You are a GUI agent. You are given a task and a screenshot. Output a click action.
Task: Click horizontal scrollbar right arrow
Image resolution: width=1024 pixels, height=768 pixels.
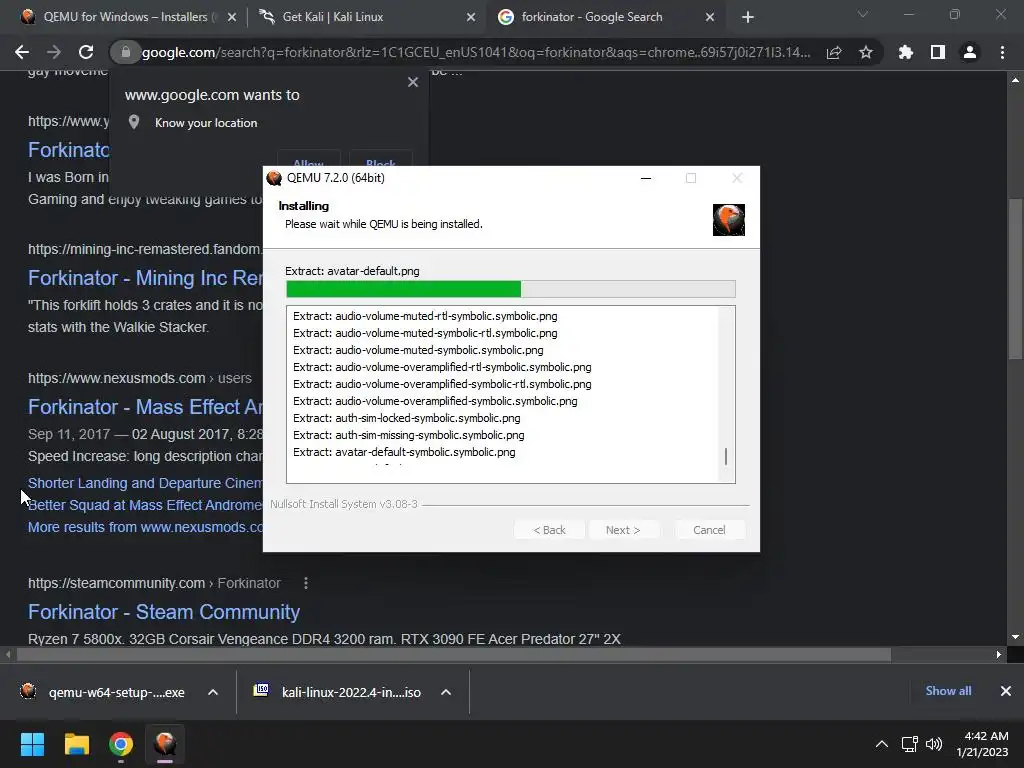point(999,654)
